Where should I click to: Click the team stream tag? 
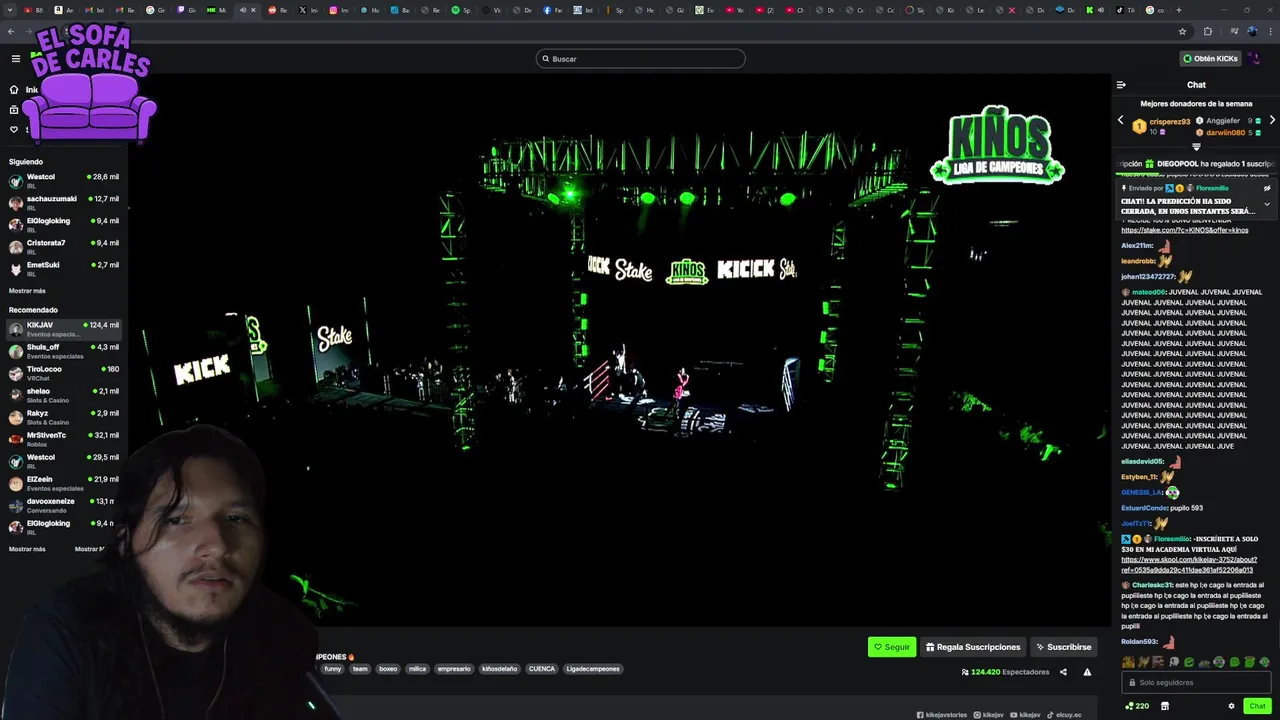360,669
